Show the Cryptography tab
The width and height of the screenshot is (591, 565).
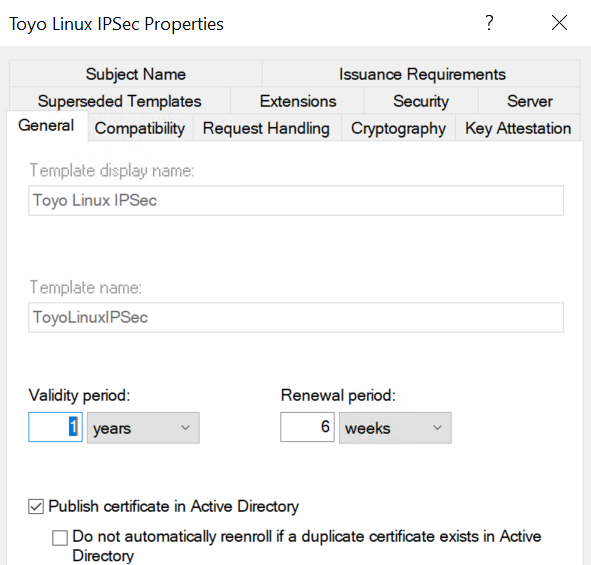tap(398, 128)
